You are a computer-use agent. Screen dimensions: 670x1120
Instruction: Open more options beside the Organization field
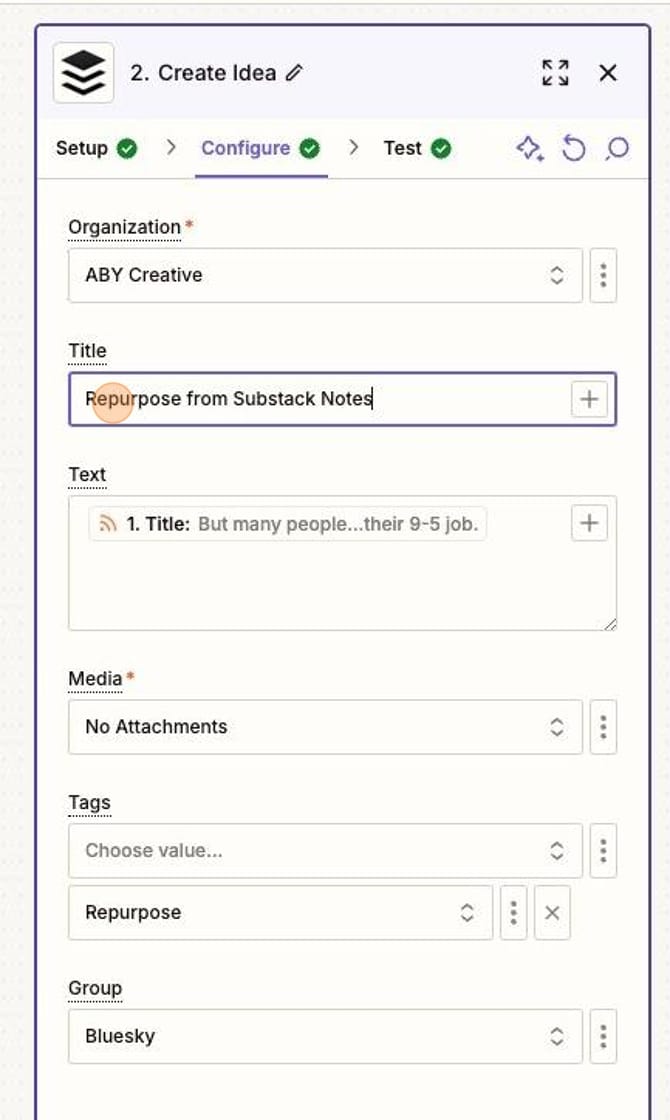pos(604,276)
